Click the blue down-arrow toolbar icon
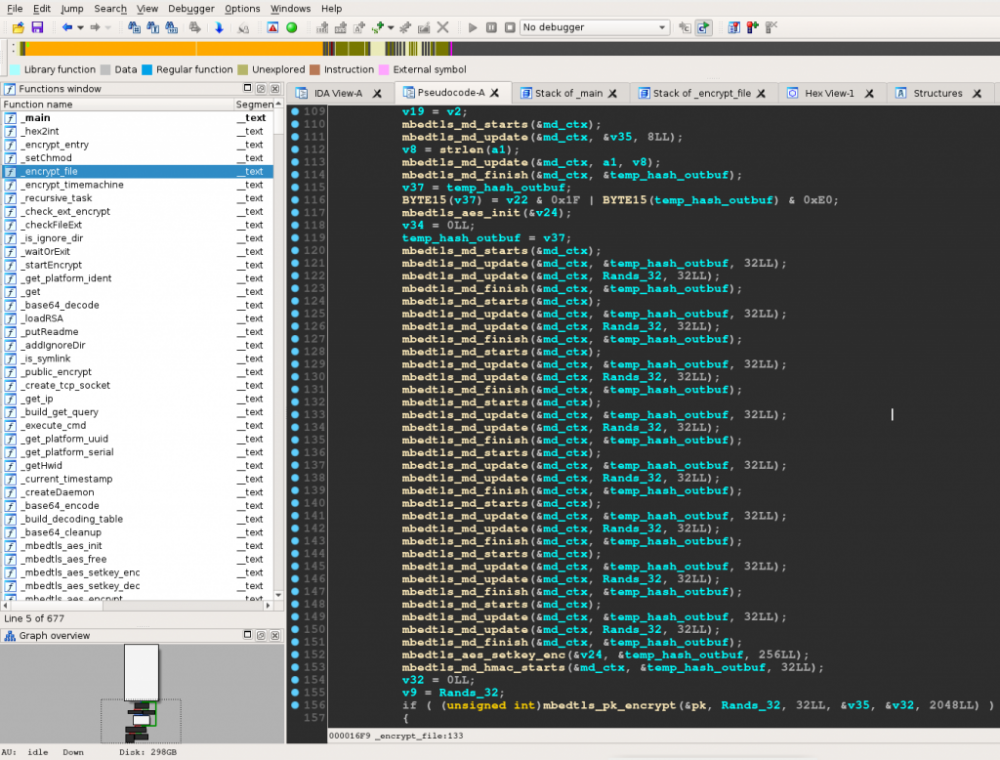 (x=219, y=27)
